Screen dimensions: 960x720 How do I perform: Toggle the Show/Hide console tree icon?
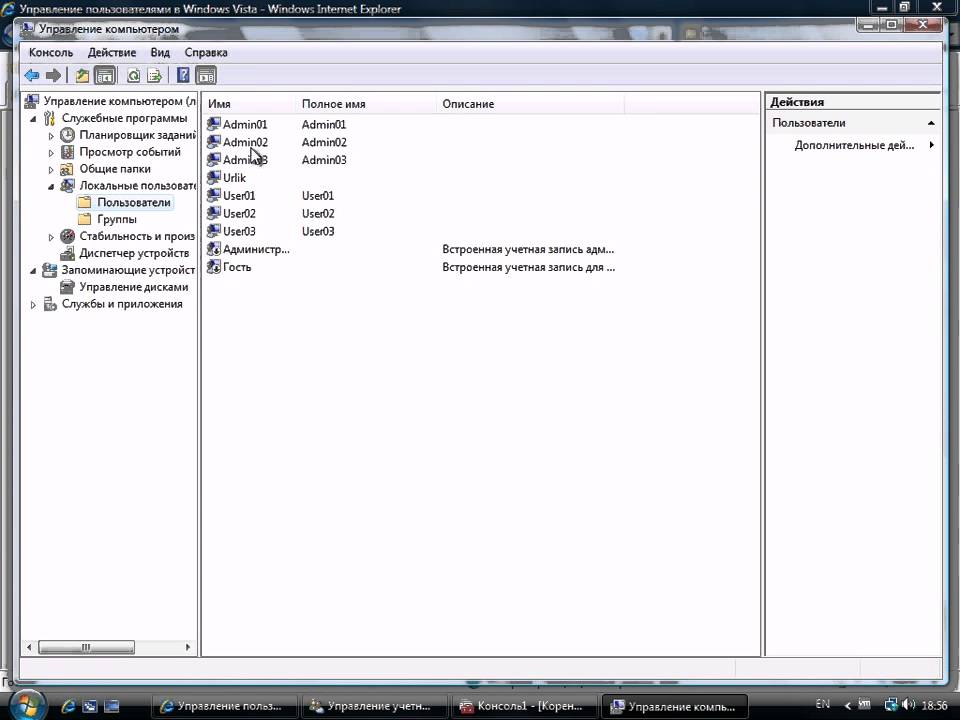pos(105,75)
